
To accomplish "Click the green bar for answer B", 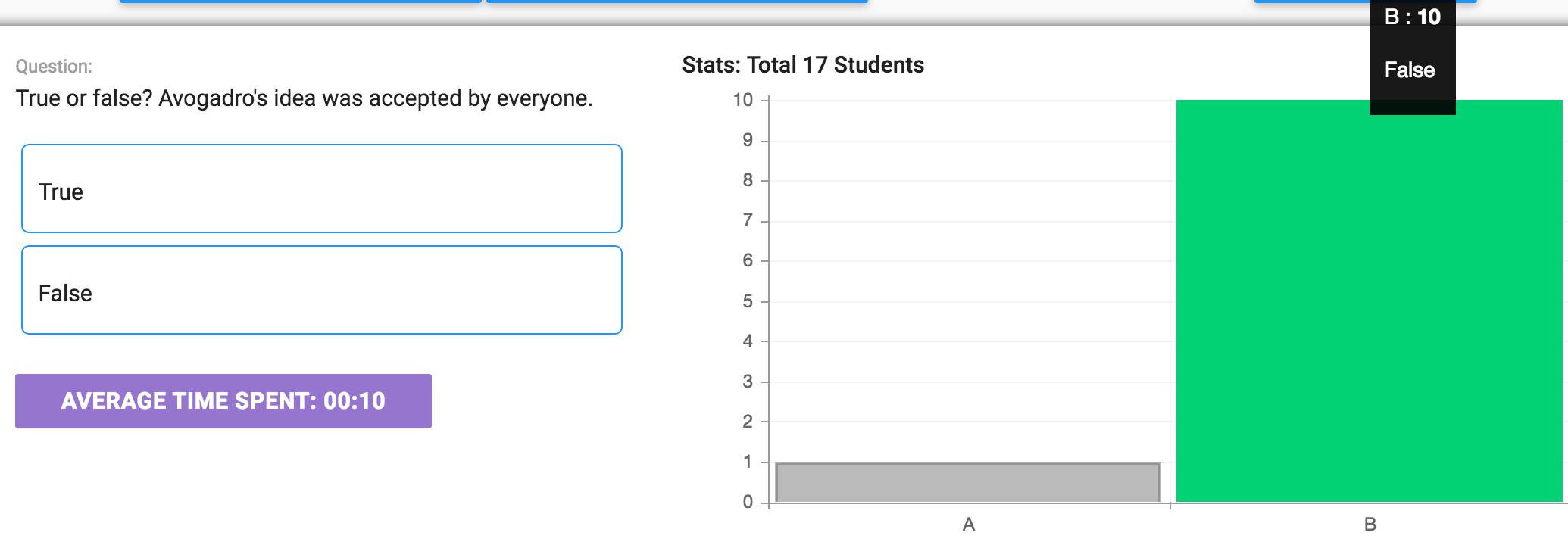I will coord(1370,301).
